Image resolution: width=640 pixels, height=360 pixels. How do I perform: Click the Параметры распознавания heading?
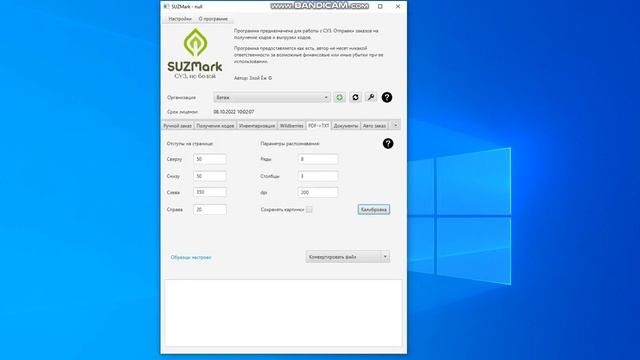(290, 144)
